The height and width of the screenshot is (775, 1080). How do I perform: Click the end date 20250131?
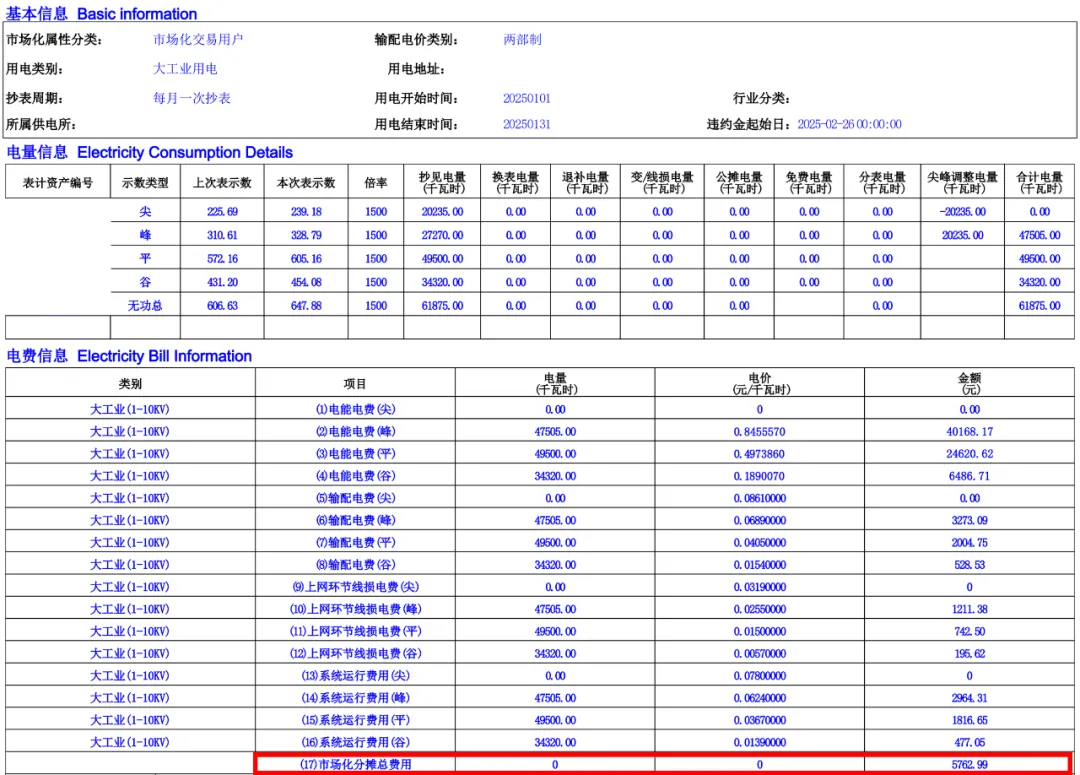pos(526,125)
